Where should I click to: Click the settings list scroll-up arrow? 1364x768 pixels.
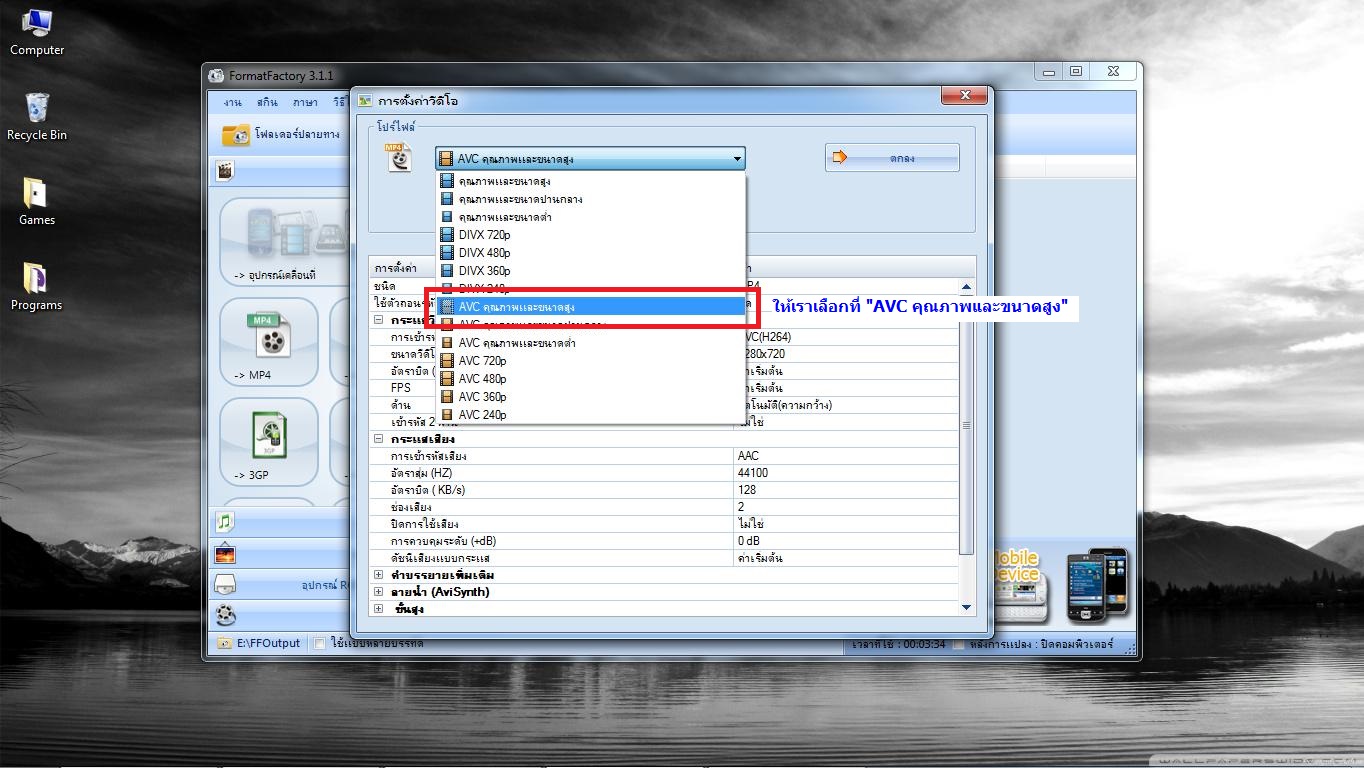966,287
